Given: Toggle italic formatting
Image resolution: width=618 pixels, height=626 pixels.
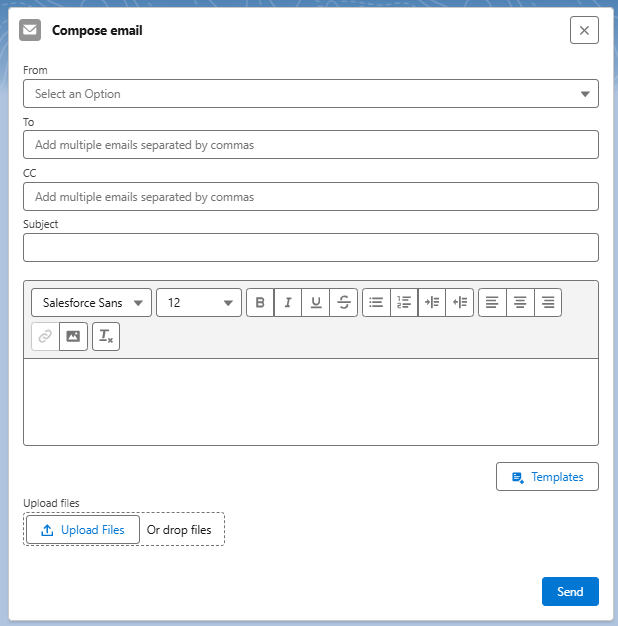Looking at the screenshot, I should point(288,302).
